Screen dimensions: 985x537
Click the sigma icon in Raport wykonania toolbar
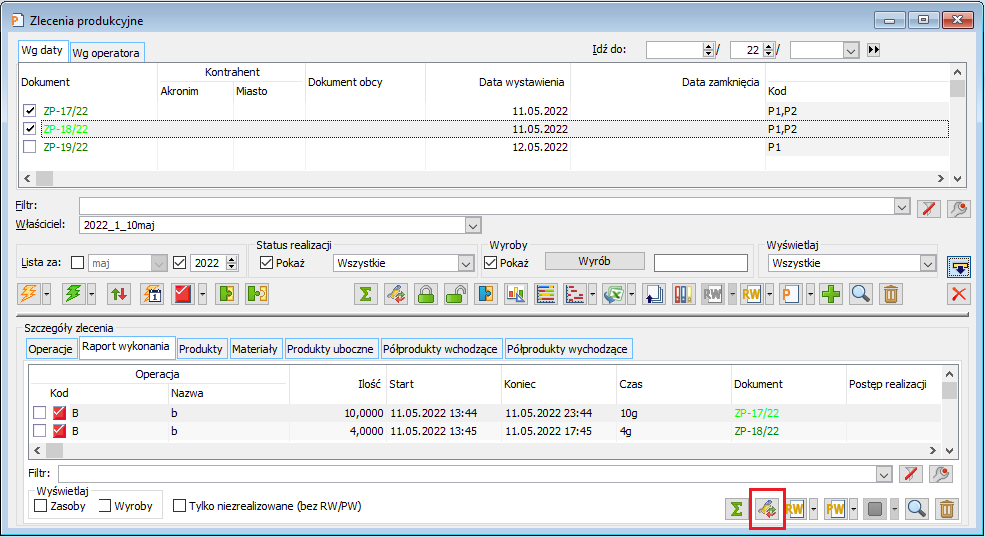737,509
